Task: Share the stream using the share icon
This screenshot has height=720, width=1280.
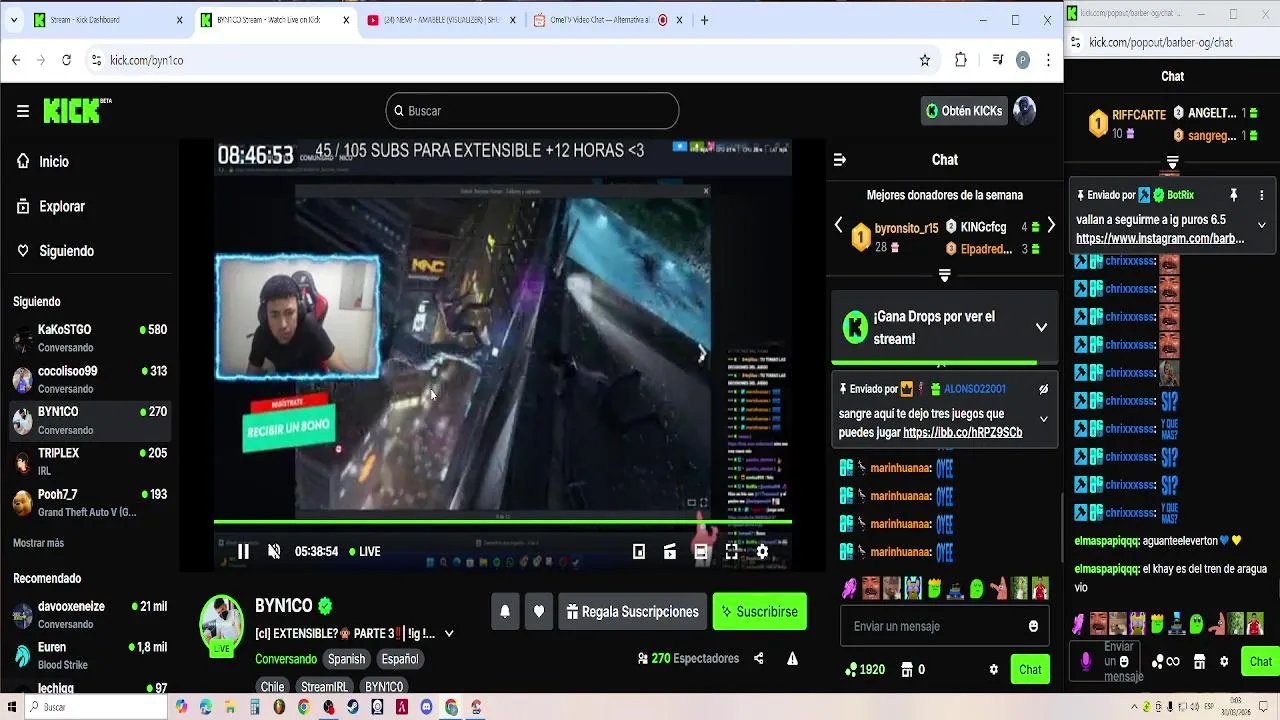Action: pos(759,659)
